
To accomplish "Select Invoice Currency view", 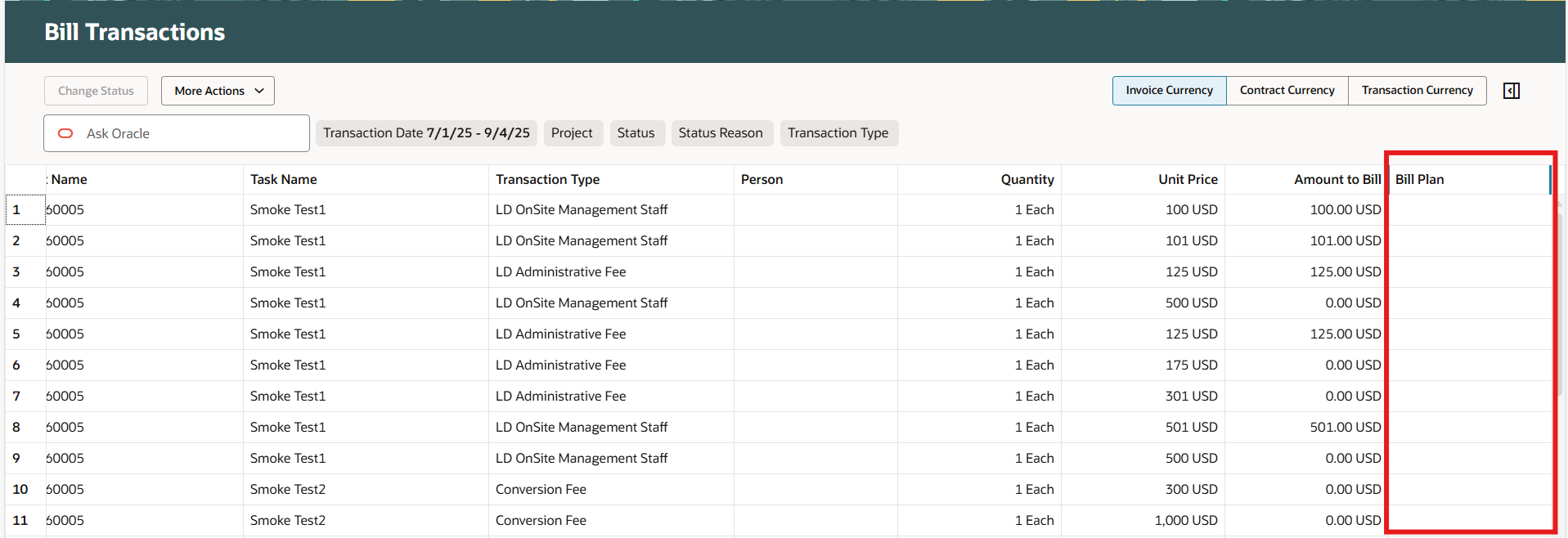I will click(x=1169, y=90).
